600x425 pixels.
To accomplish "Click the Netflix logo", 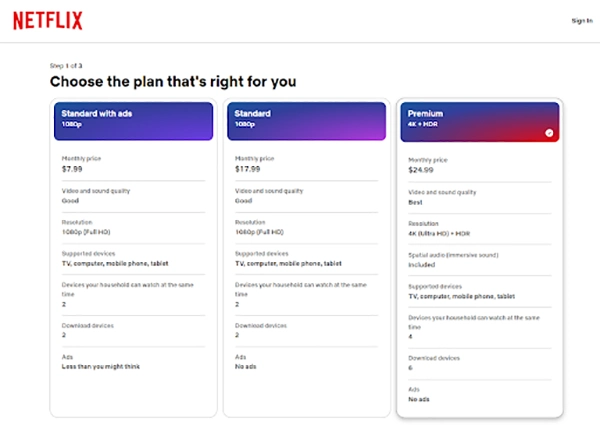I will click(49, 20).
